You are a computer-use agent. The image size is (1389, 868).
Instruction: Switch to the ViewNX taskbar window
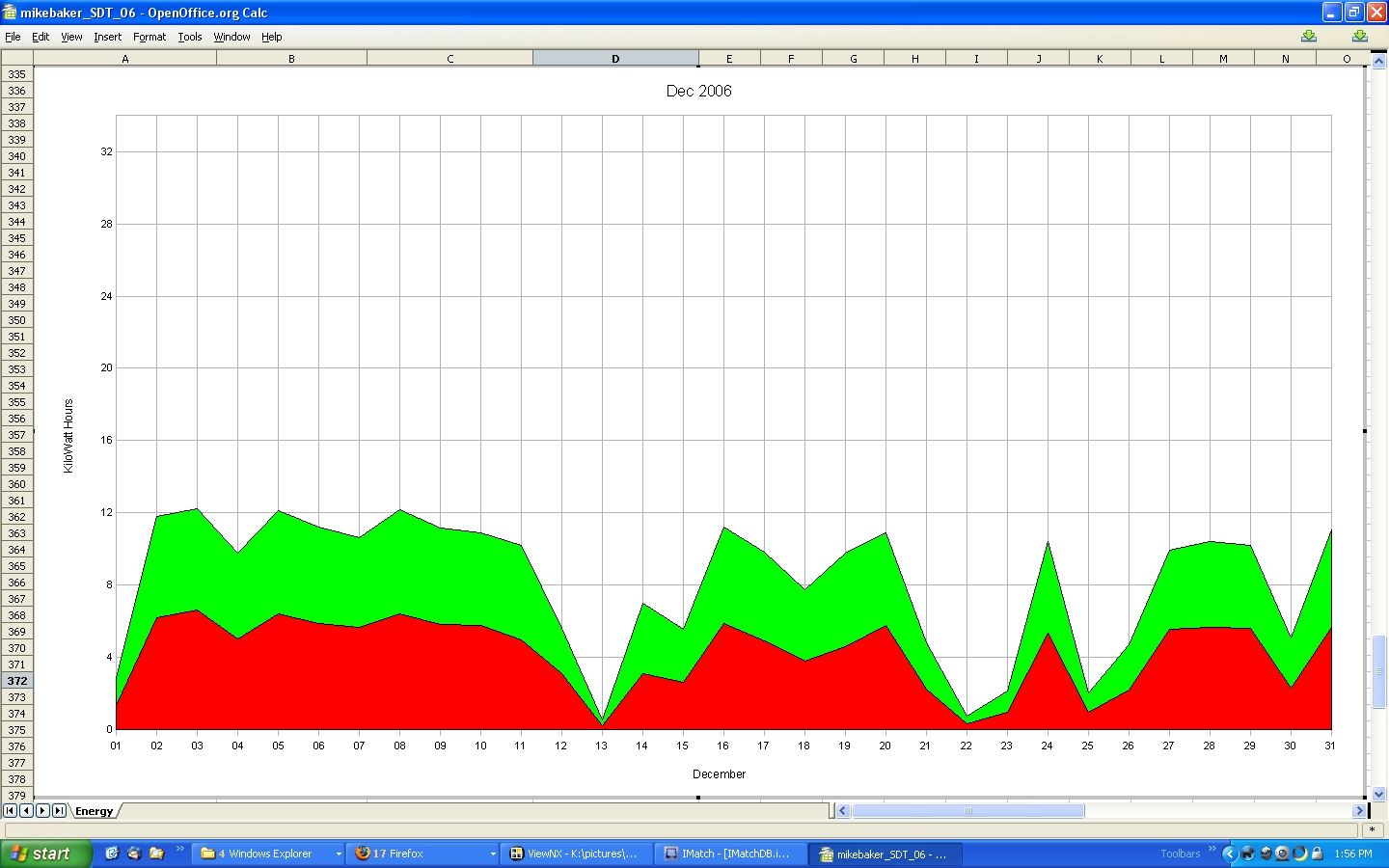576,854
